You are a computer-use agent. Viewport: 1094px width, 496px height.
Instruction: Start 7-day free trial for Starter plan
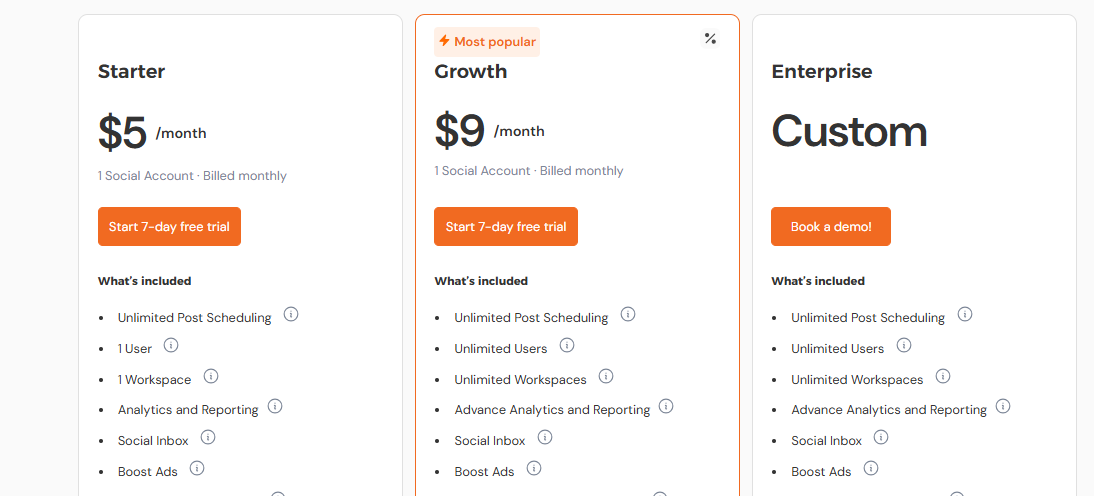tap(169, 227)
